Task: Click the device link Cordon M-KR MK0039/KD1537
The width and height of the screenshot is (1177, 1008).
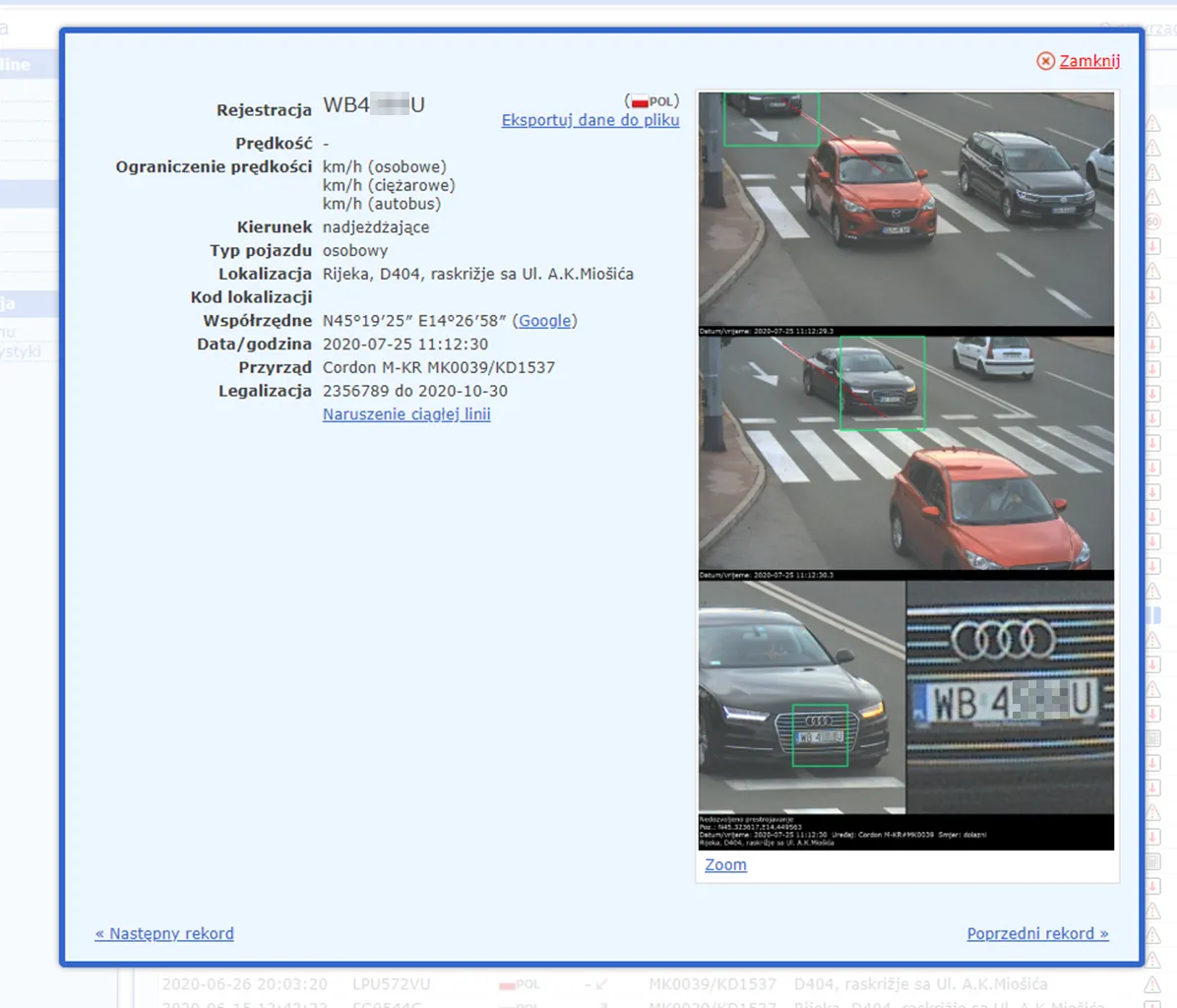Action: [x=435, y=367]
